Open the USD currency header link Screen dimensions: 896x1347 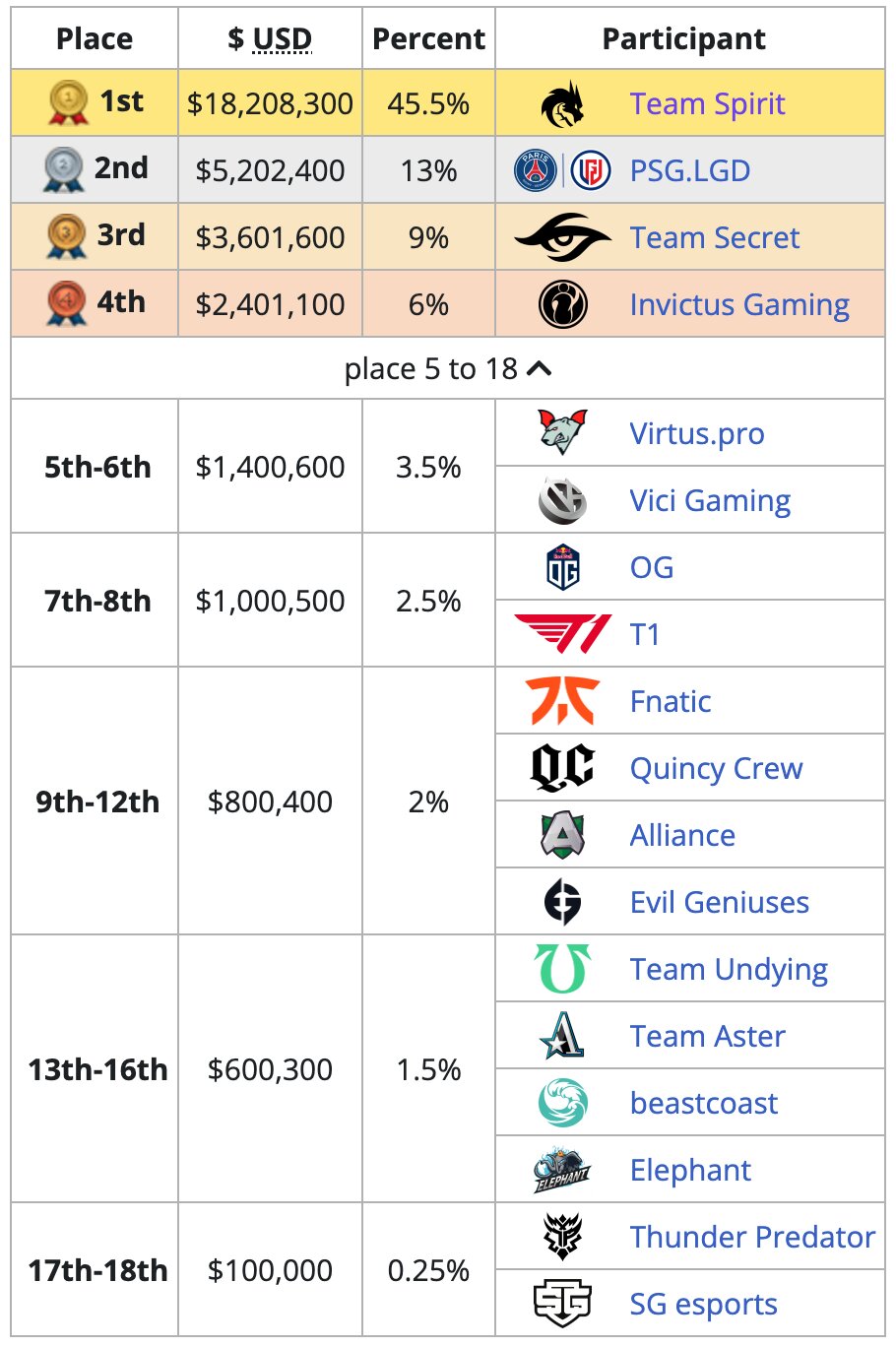[x=283, y=38]
